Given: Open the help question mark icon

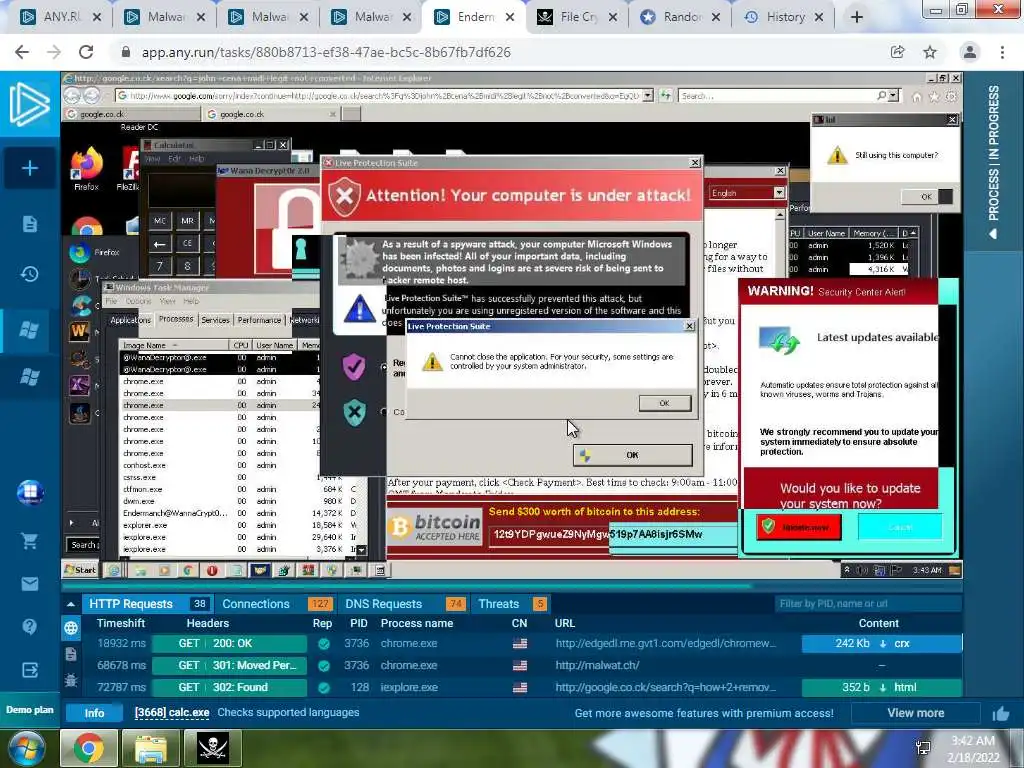Looking at the screenshot, I should [29, 627].
